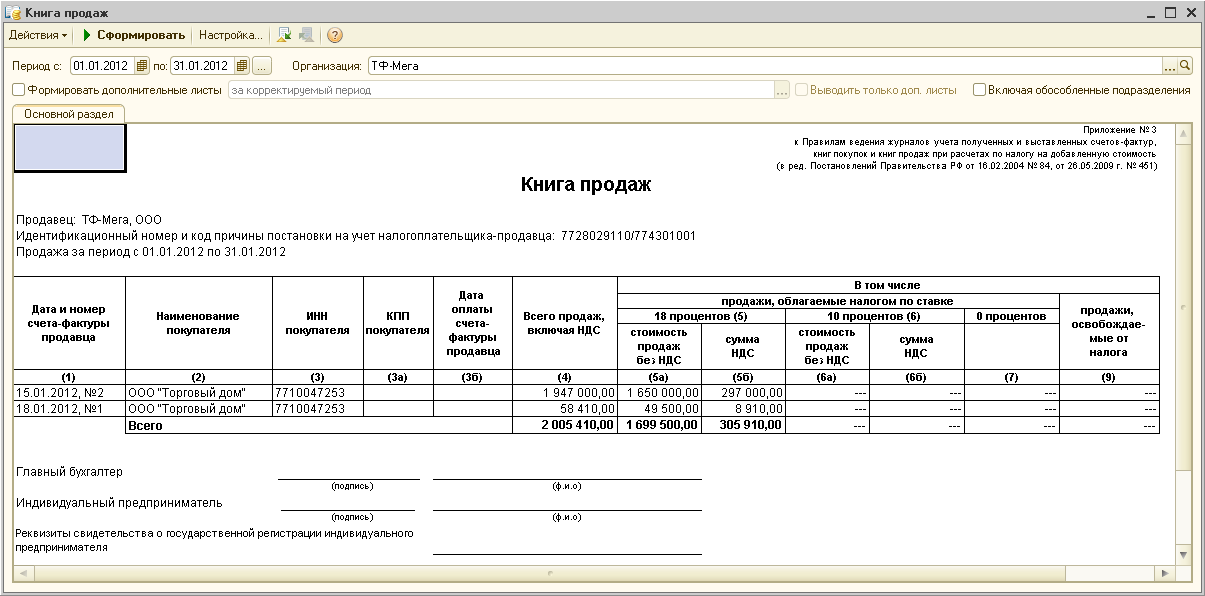The width and height of the screenshot is (1205, 596).
Task: Select ИНН 7710047253 in the 15.01.2012 row
Action: click(x=318, y=393)
